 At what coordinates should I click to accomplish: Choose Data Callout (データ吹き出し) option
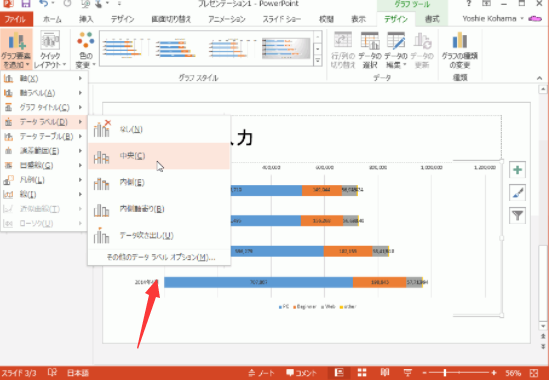click(159, 235)
